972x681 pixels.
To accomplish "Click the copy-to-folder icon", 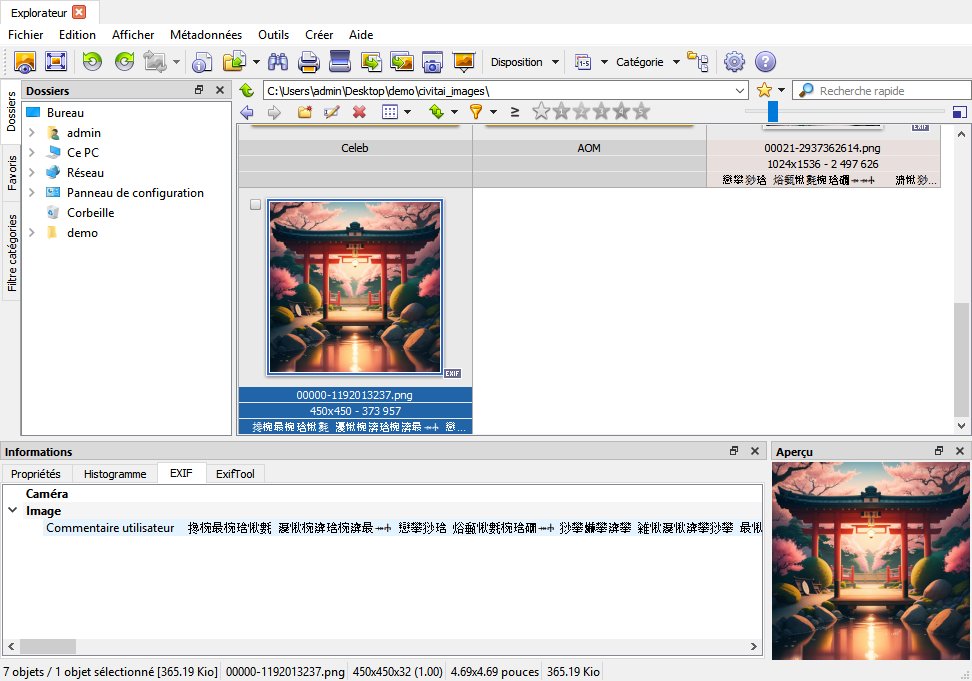I will click(x=234, y=61).
